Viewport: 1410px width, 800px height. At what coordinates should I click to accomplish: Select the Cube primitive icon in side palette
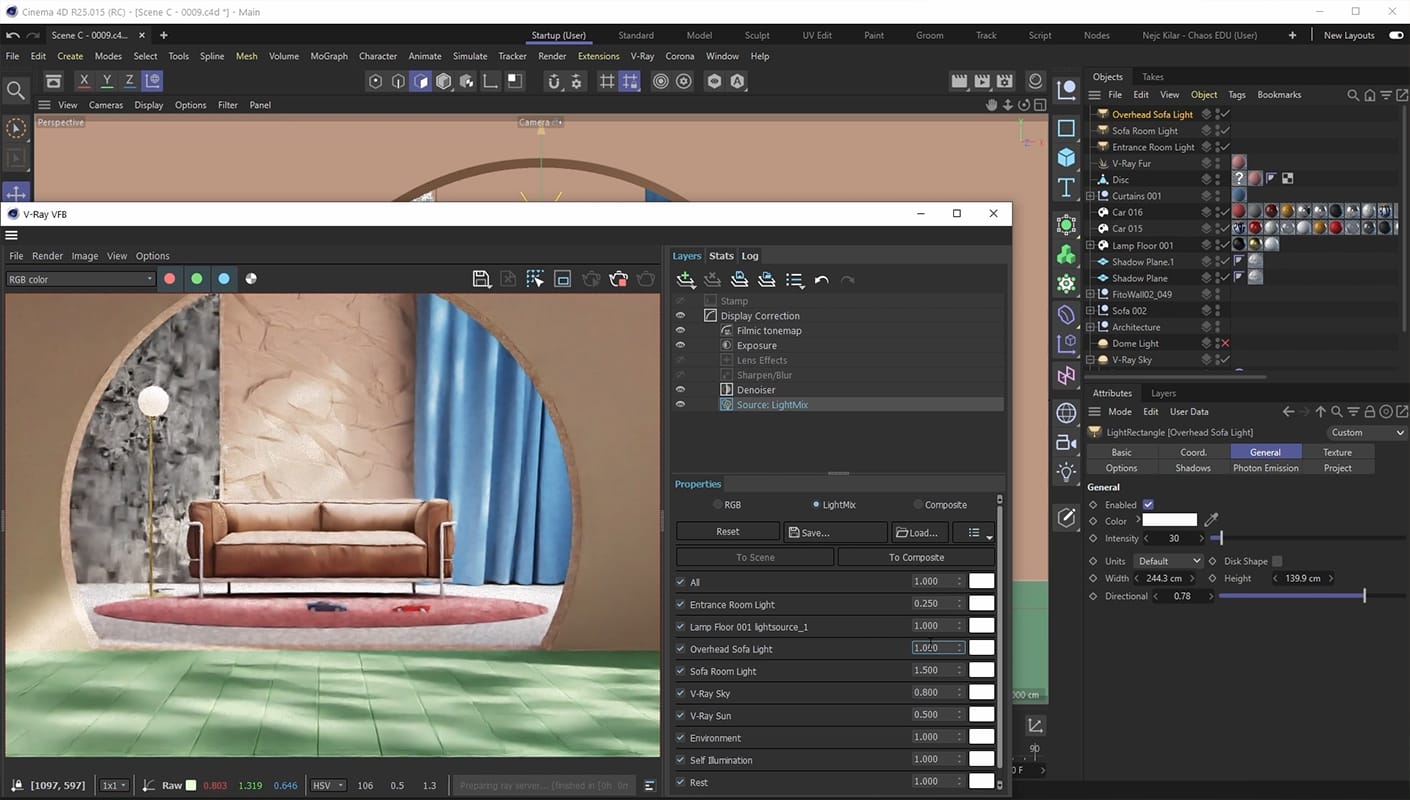click(x=1066, y=157)
